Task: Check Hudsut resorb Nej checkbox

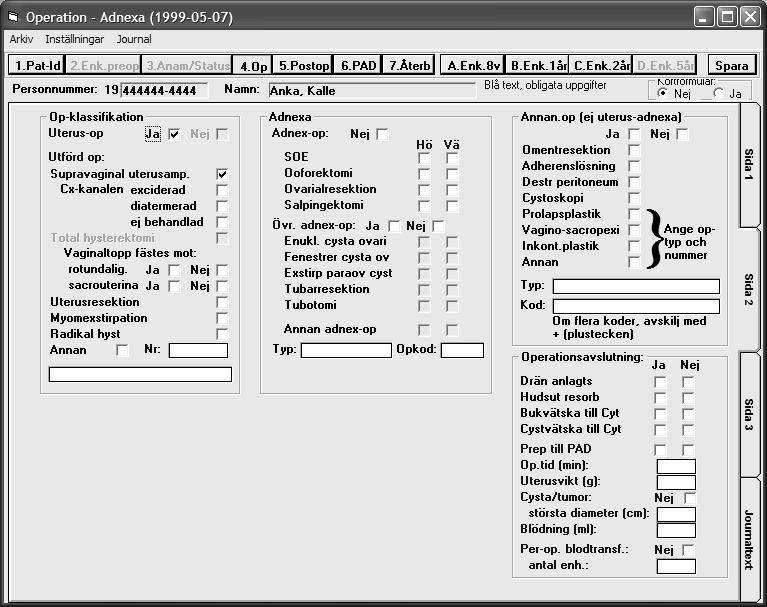Action: (688, 398)
